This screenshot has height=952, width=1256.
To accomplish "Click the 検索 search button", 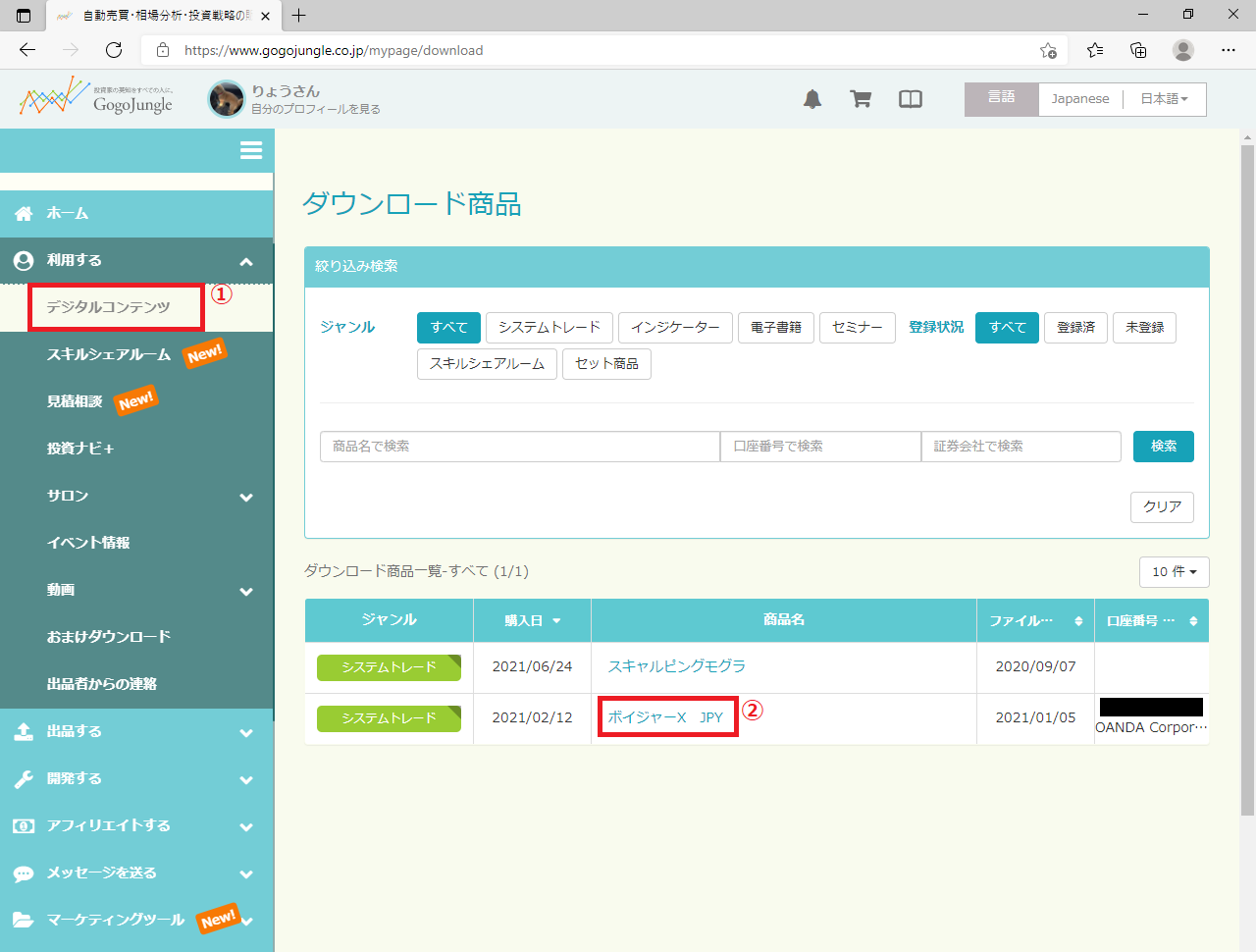I will tap(1163, 447).
